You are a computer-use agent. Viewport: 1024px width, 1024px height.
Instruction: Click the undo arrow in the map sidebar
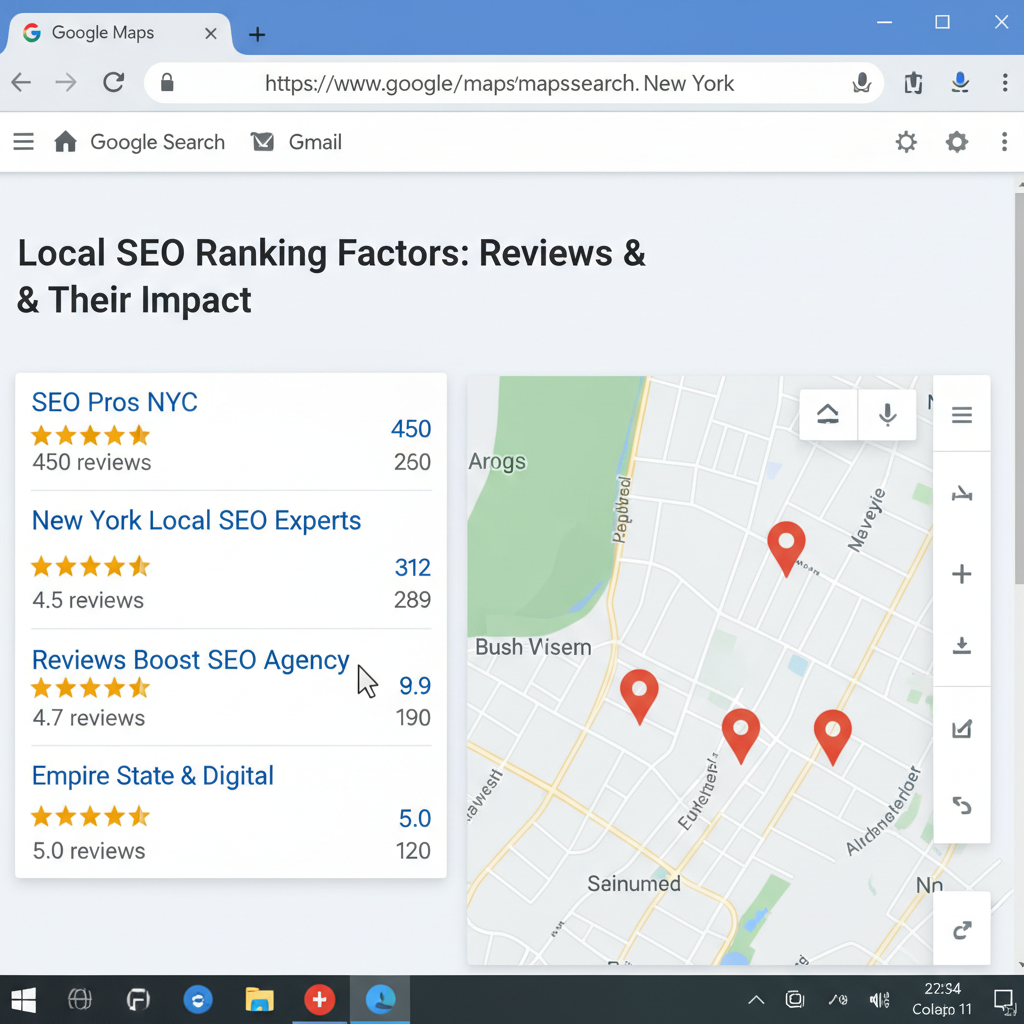(x=961, y=805)
